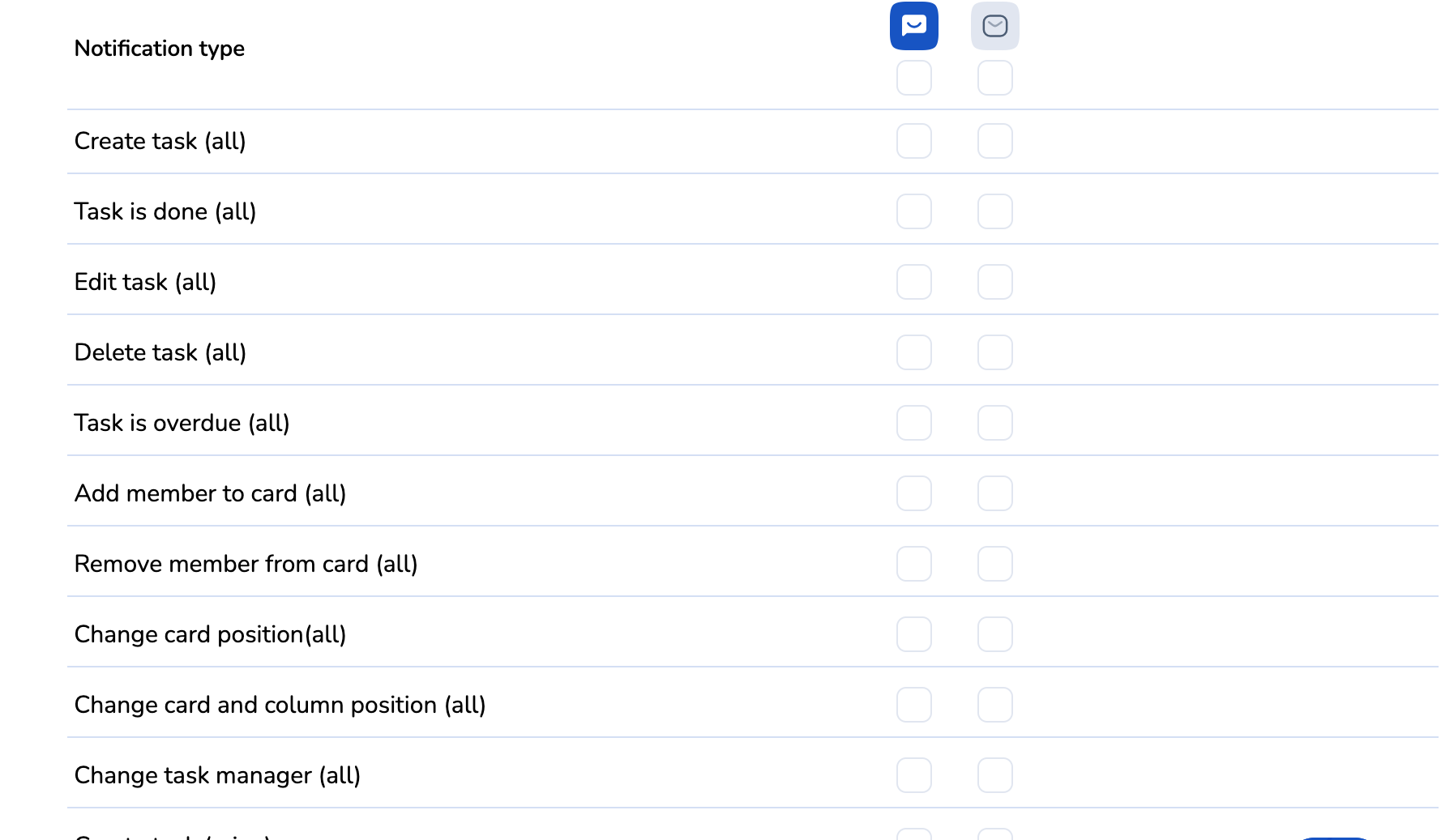Viewport: 1441px width, 840px height.
Task: Enable email notification for Edit task (all)
Action: click(x=994, y=282)
